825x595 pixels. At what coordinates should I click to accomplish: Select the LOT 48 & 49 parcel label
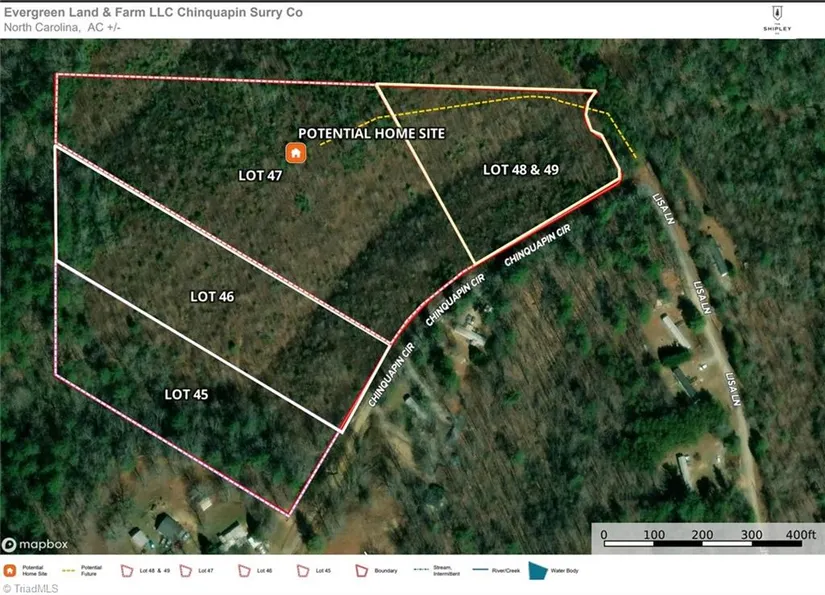(x=520, y=170)
